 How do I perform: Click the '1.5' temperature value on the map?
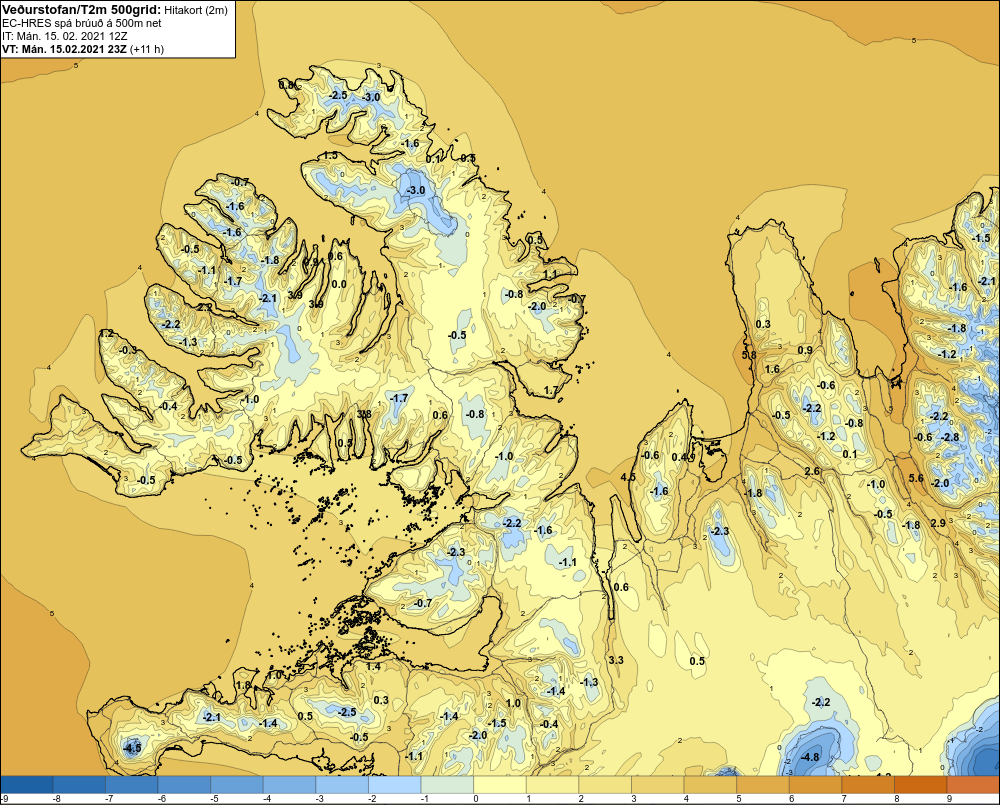[330, 155]
